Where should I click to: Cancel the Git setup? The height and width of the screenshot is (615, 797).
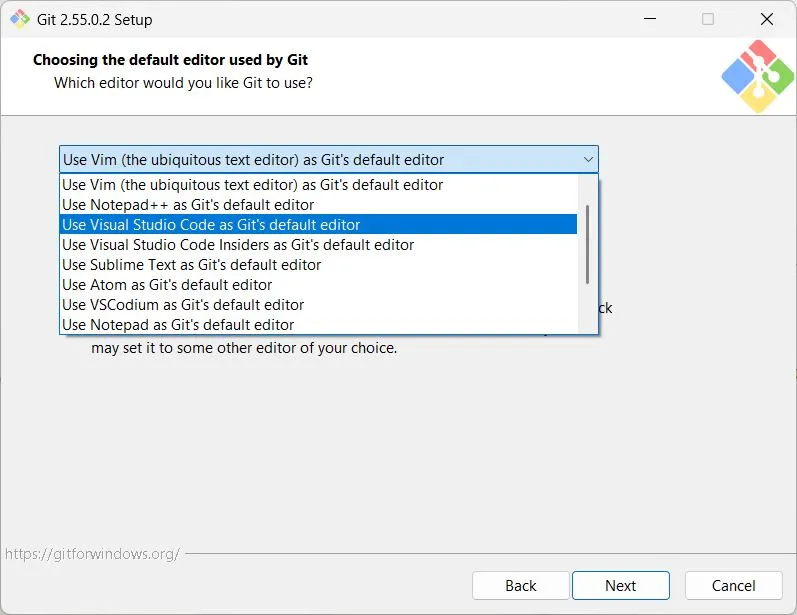(x=733, y=586)
